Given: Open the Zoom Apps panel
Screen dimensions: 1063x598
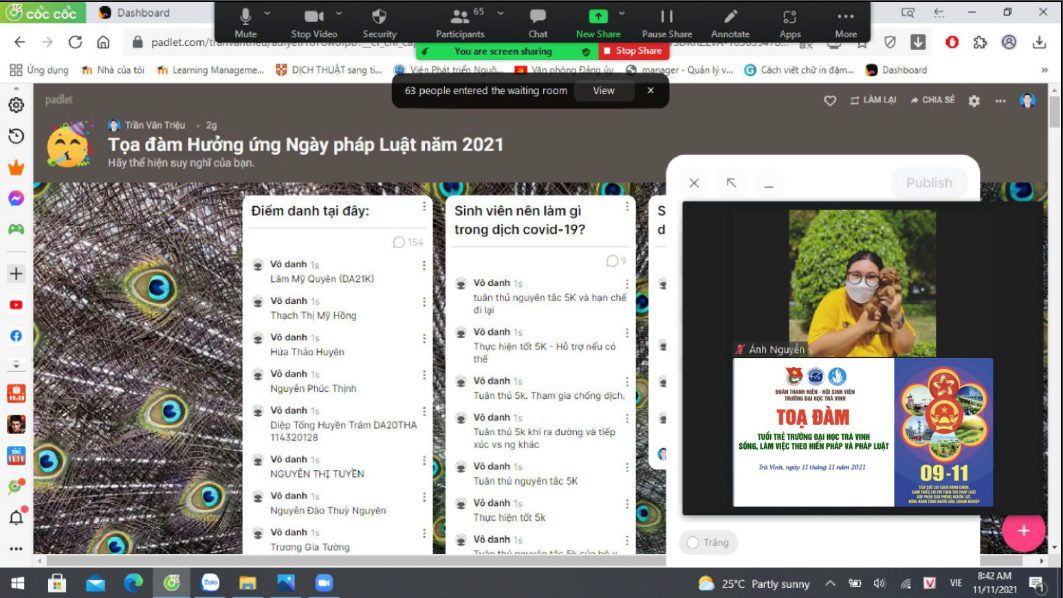Looking at the screenshot, I should (790, 21).
